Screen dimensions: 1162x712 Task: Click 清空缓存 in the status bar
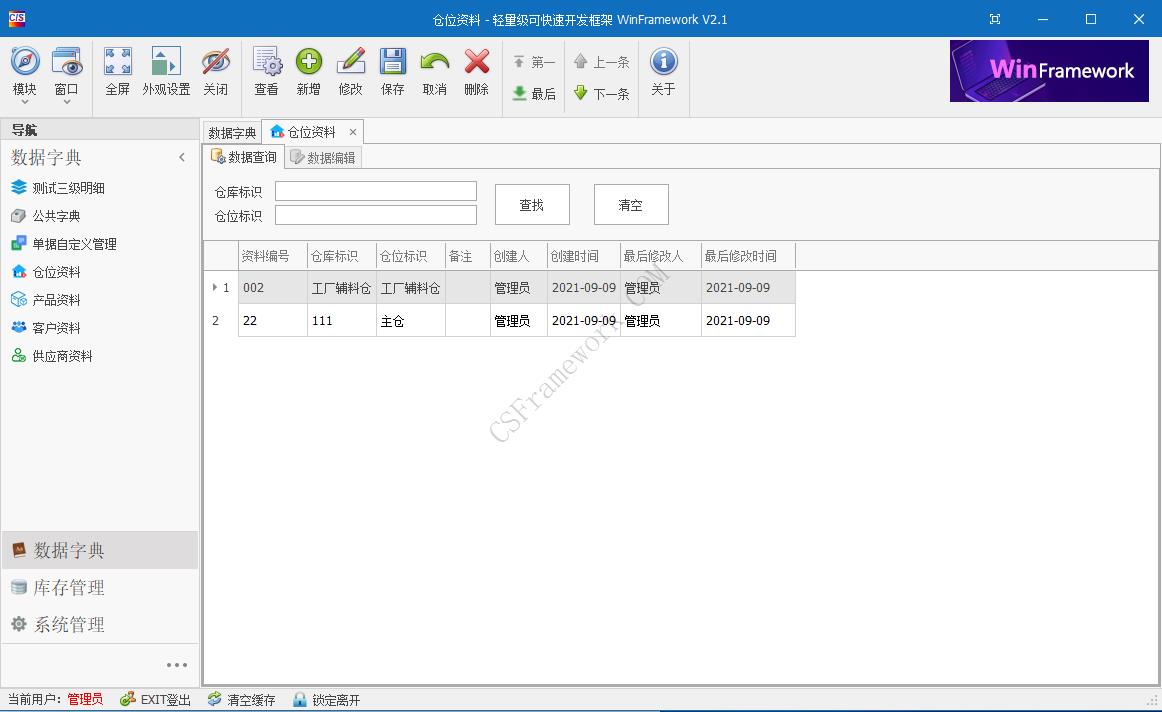241,699
